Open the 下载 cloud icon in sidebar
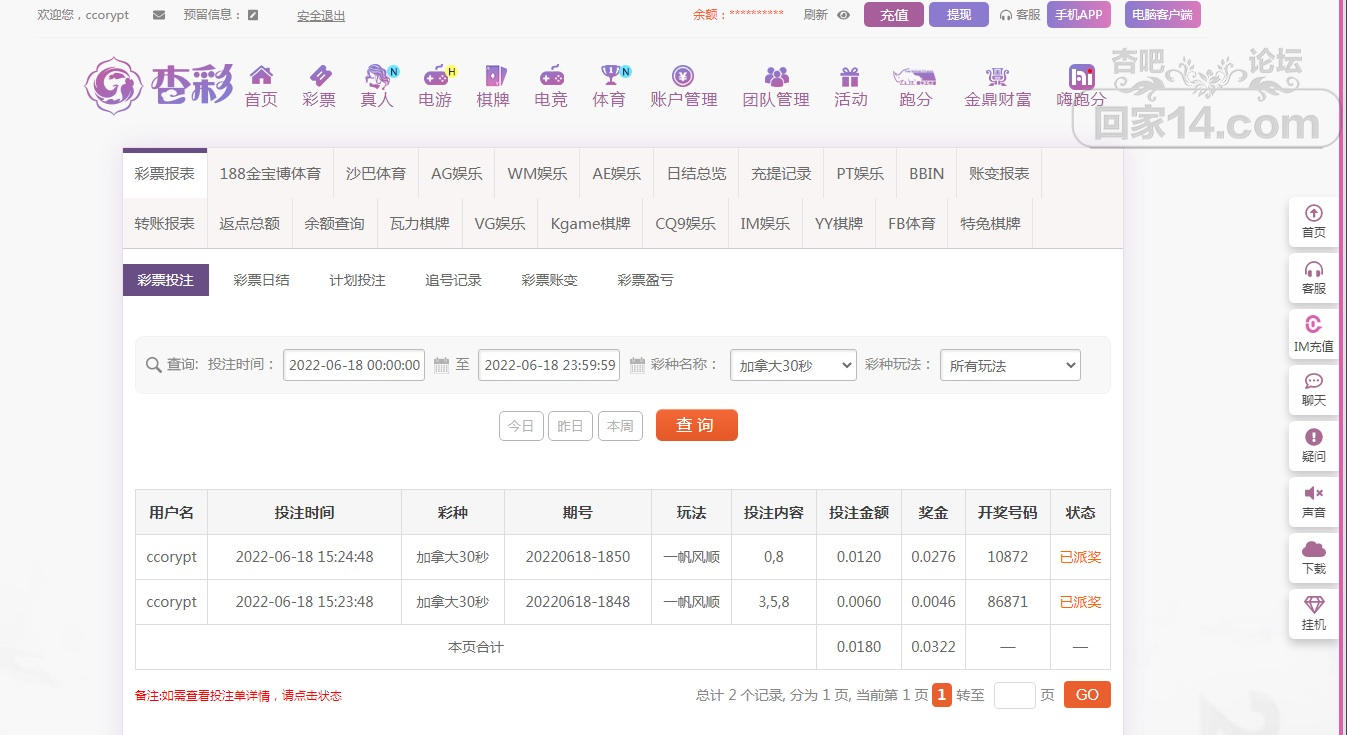The height and width of the screenshot is (735, 1347). (x=1313, y=549)
